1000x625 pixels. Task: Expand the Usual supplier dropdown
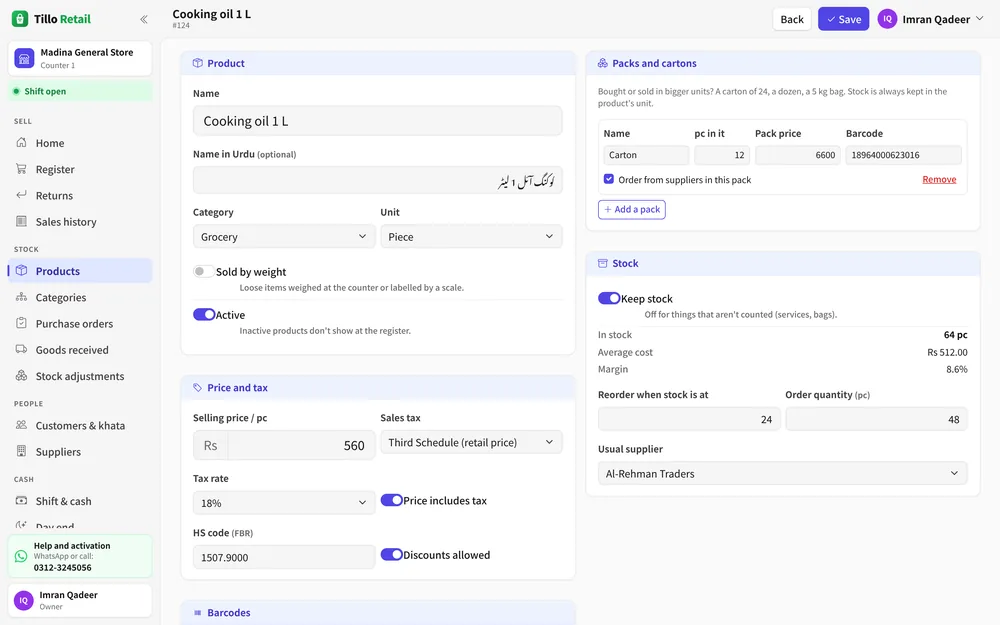click(783, 473)
